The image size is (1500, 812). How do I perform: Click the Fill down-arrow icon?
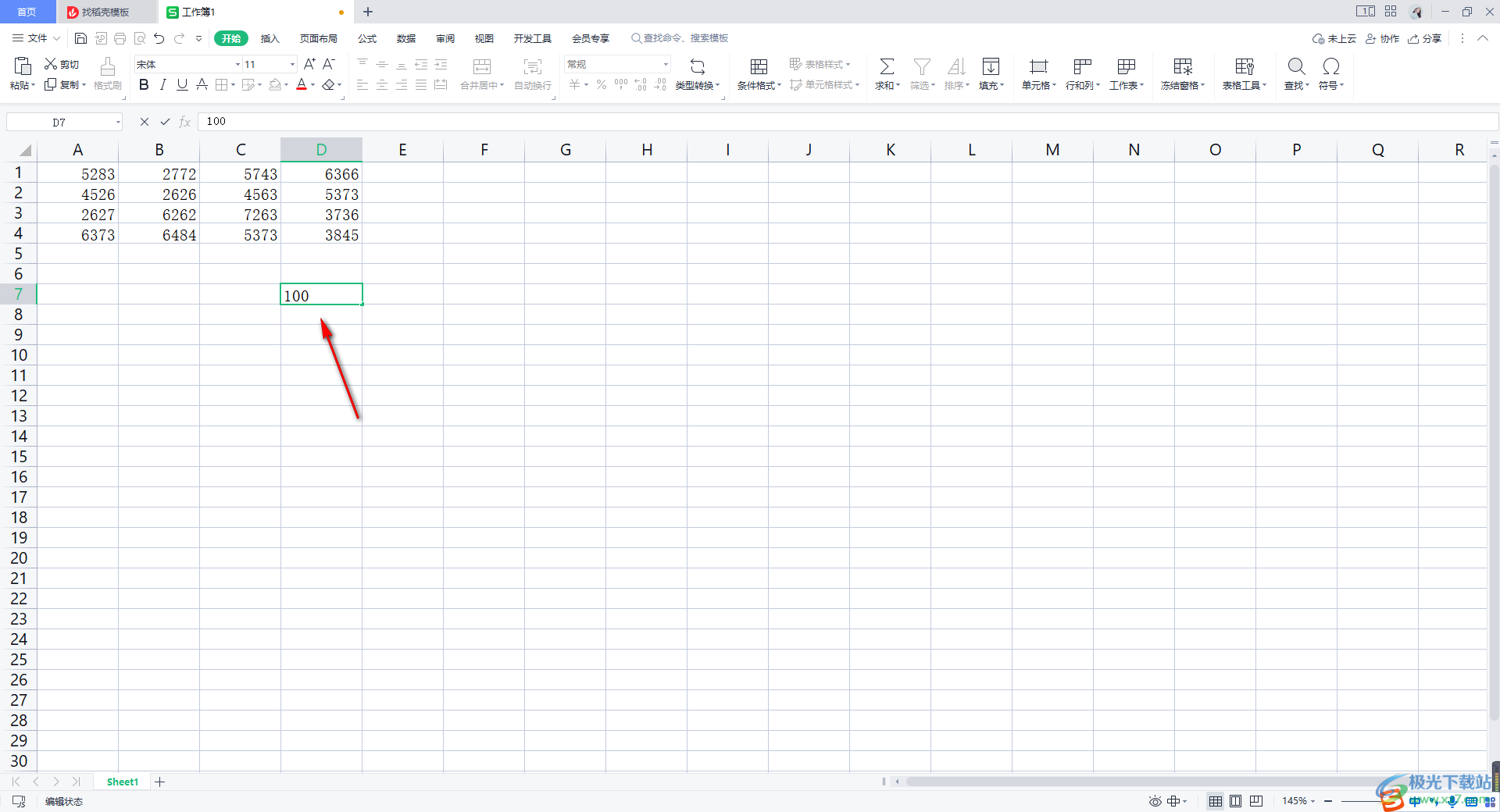991,66
